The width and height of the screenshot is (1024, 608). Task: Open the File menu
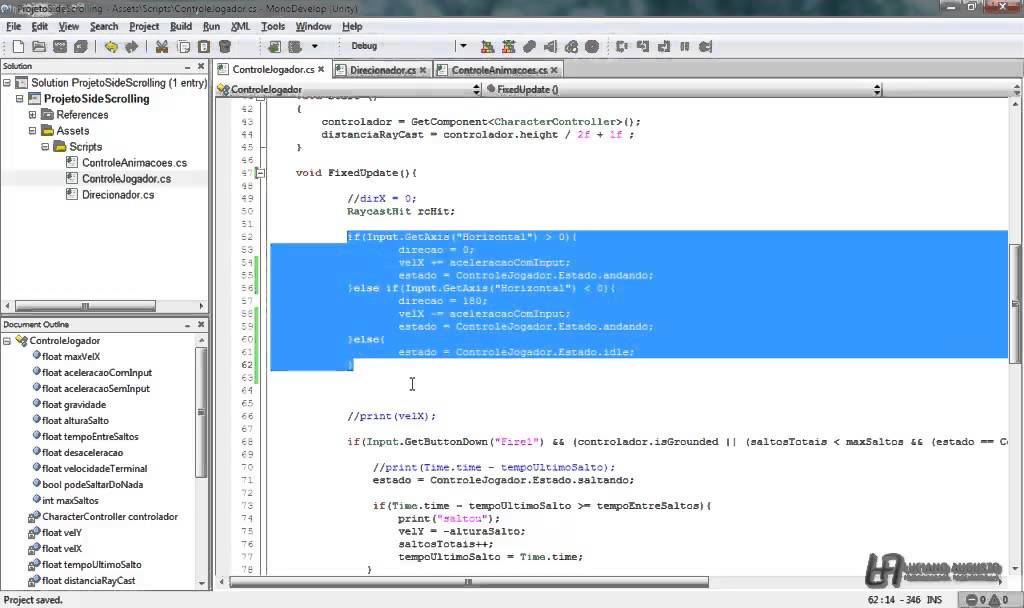[13, 26]
